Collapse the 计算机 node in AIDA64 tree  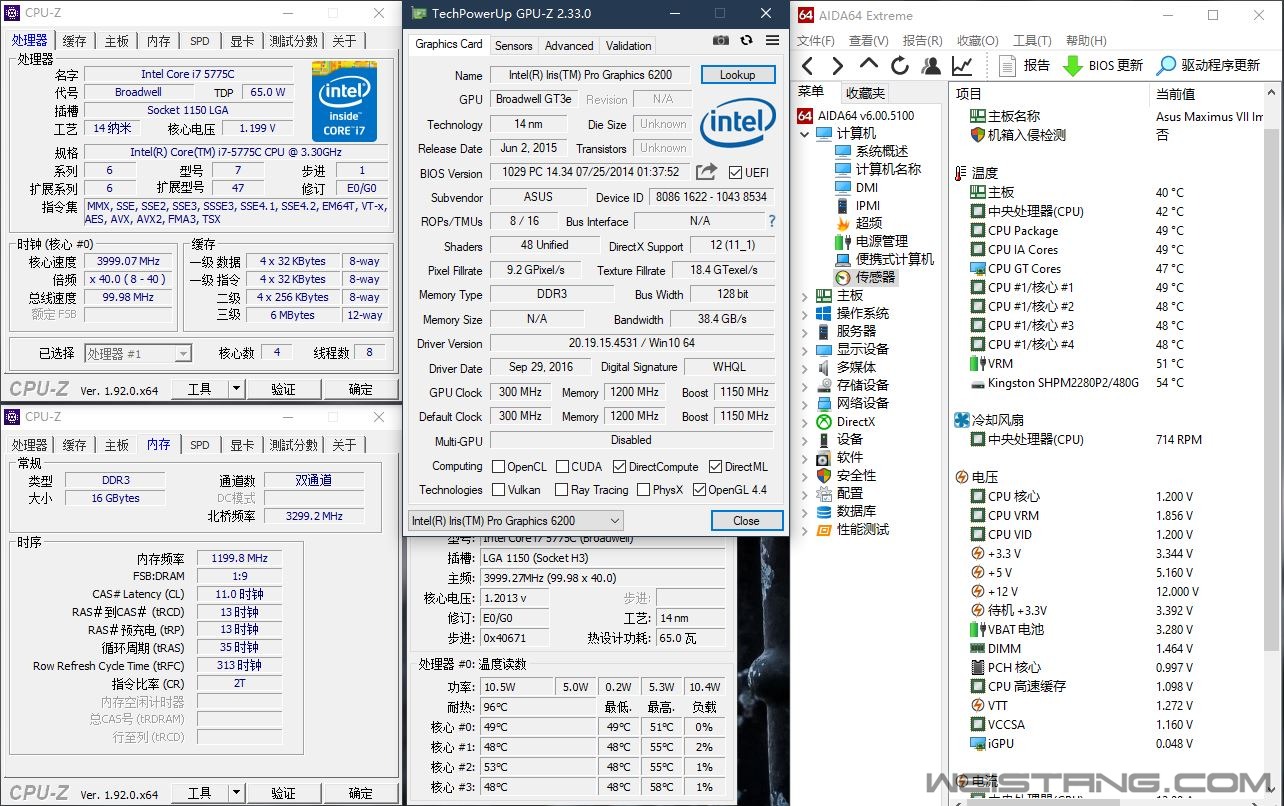[805, 133]
